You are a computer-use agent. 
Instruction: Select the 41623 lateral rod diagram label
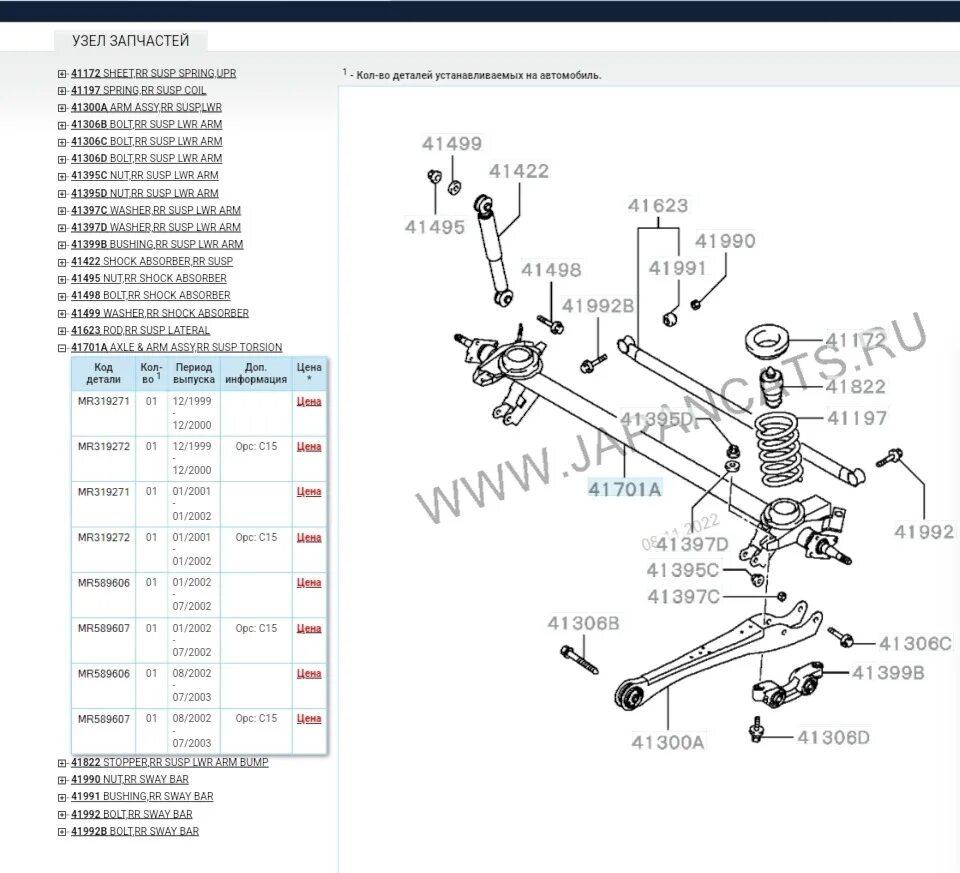(657, 206)
